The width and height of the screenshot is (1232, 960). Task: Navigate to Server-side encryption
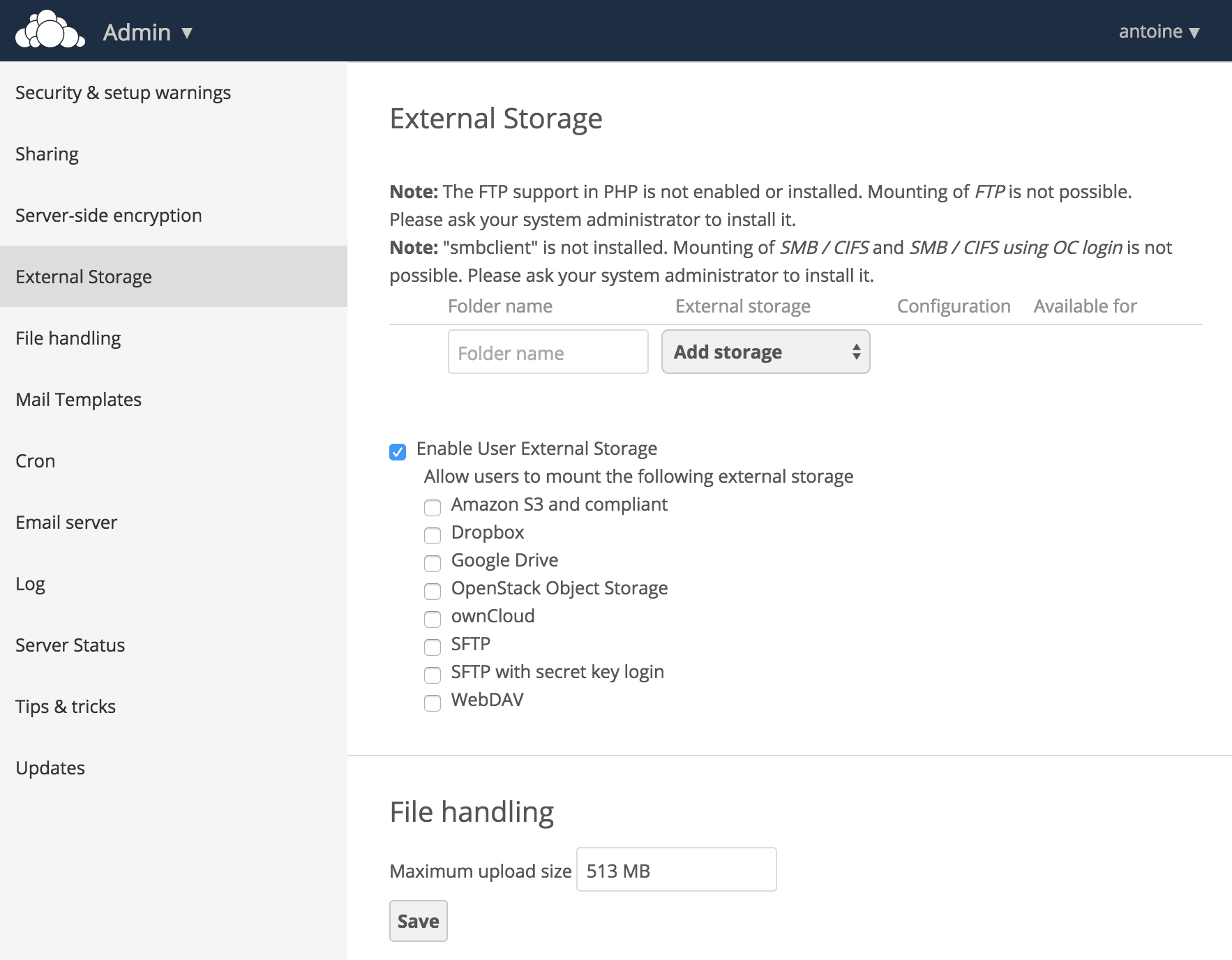click(x=108, y=216)
